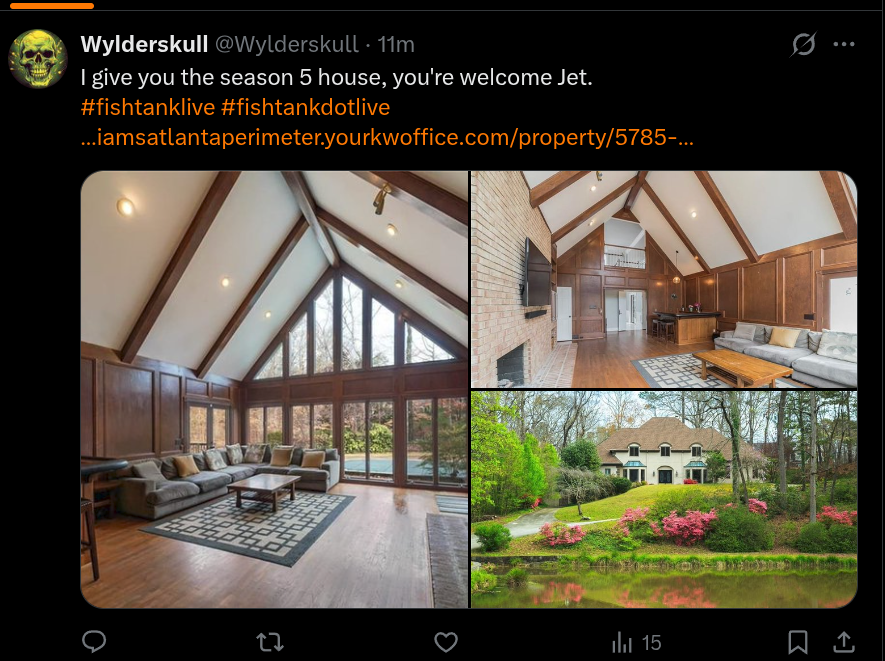Open the reply comment icon
The height and width of the screenshot is (661, 885).
coord(94,642)
